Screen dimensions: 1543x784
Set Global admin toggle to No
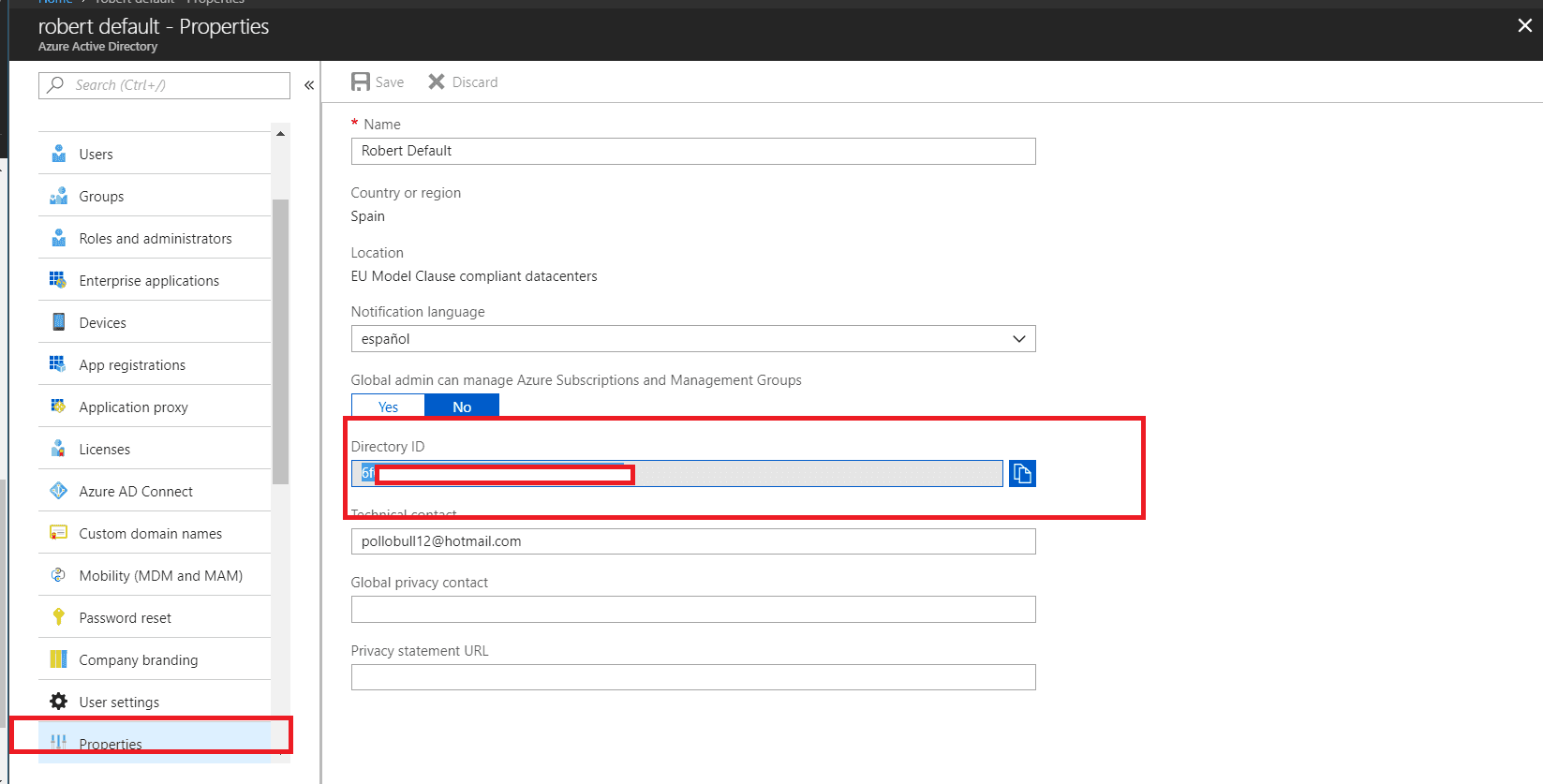point(462,407)
